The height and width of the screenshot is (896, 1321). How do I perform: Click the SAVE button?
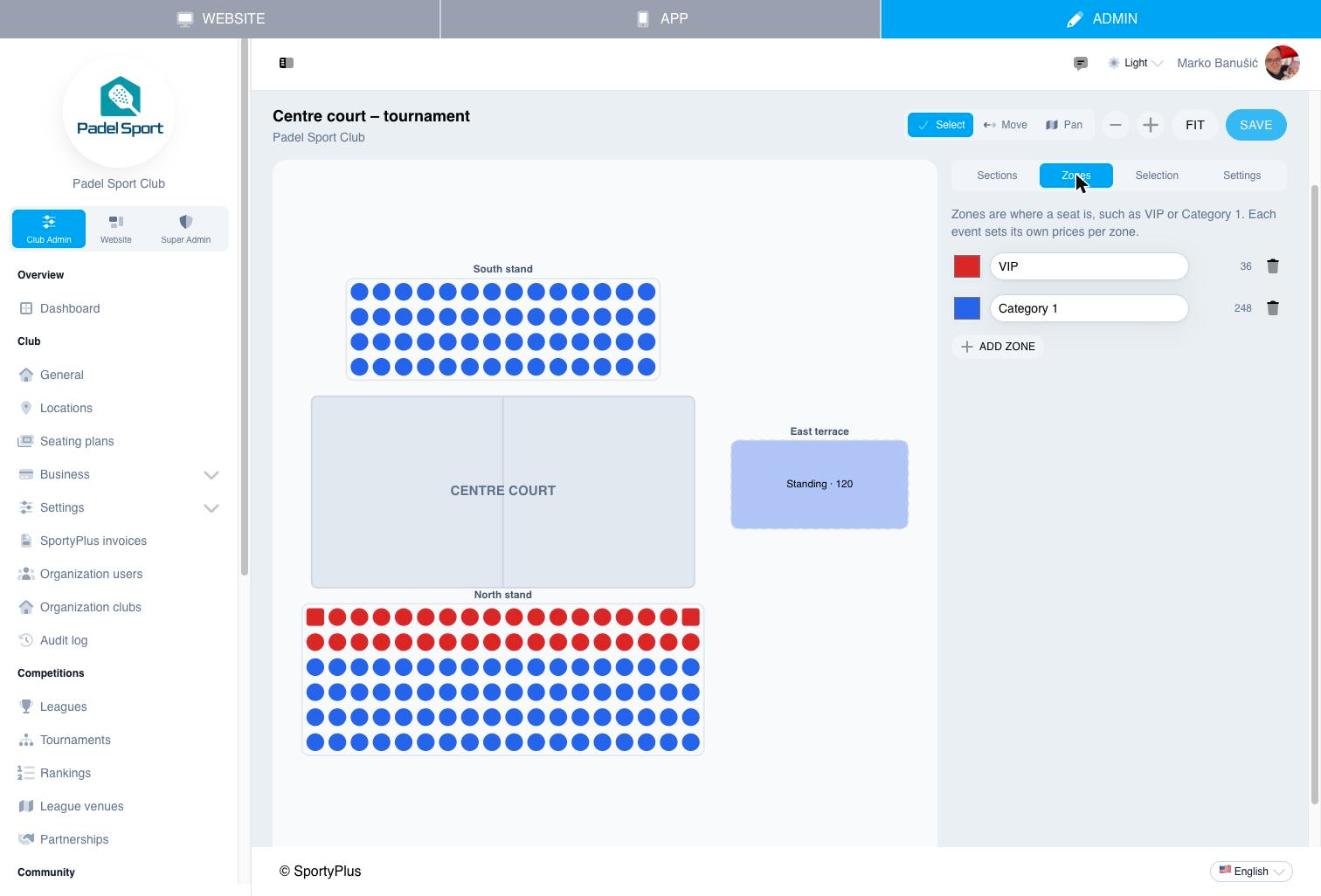tap(1256, 125)
